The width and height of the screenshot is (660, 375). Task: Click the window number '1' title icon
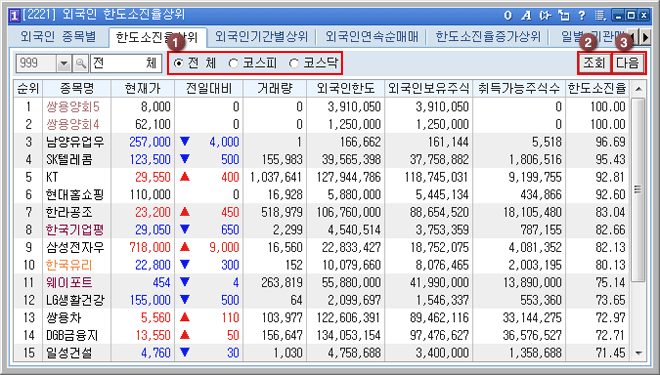14,16
